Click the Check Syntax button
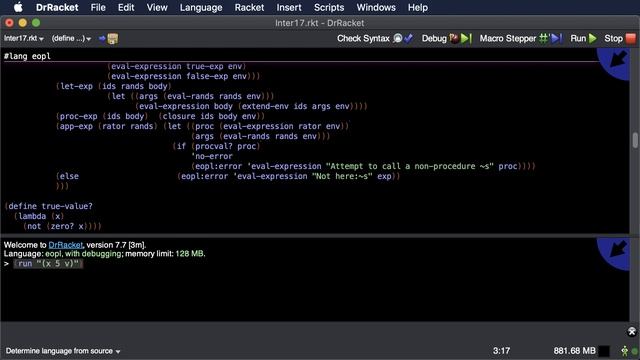This screenshot has height=360, width=640. click(375, 38)
